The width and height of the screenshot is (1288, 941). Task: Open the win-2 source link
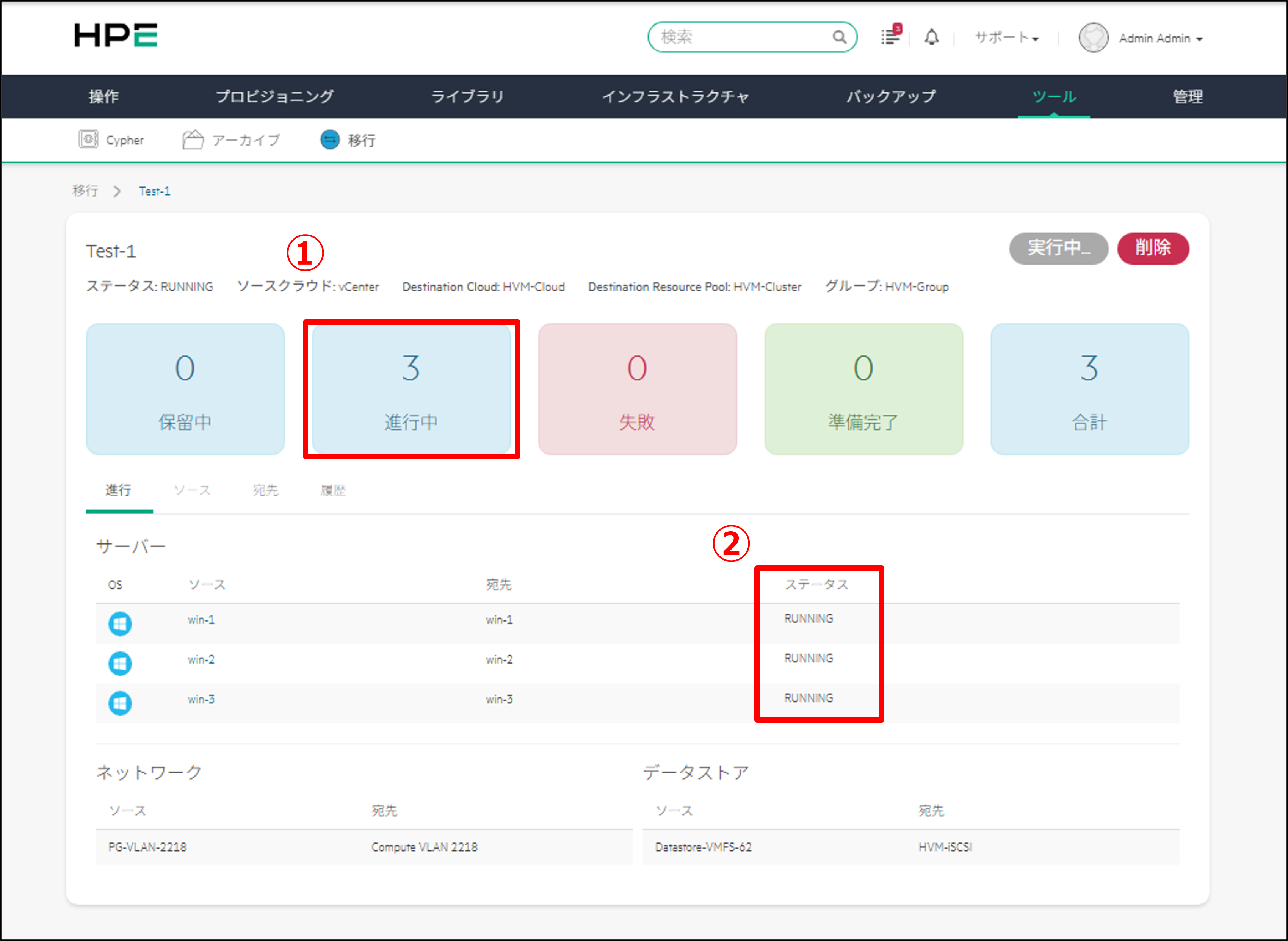[201, 660]
